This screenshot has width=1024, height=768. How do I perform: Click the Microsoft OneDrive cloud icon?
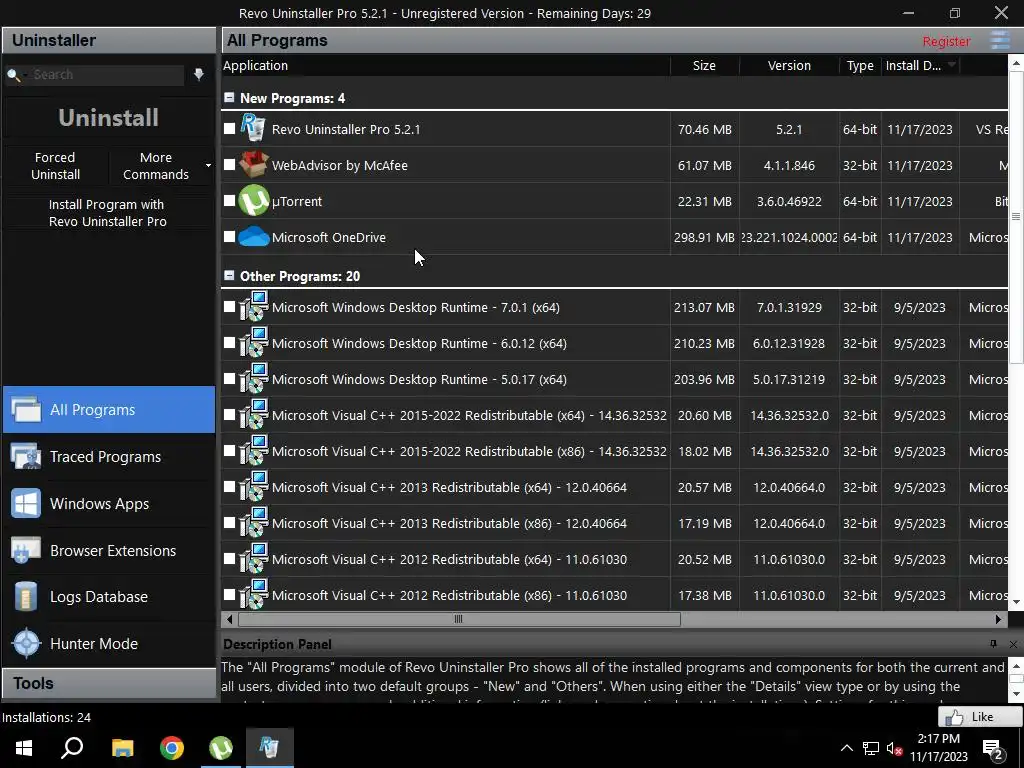(x=253, y=236)
